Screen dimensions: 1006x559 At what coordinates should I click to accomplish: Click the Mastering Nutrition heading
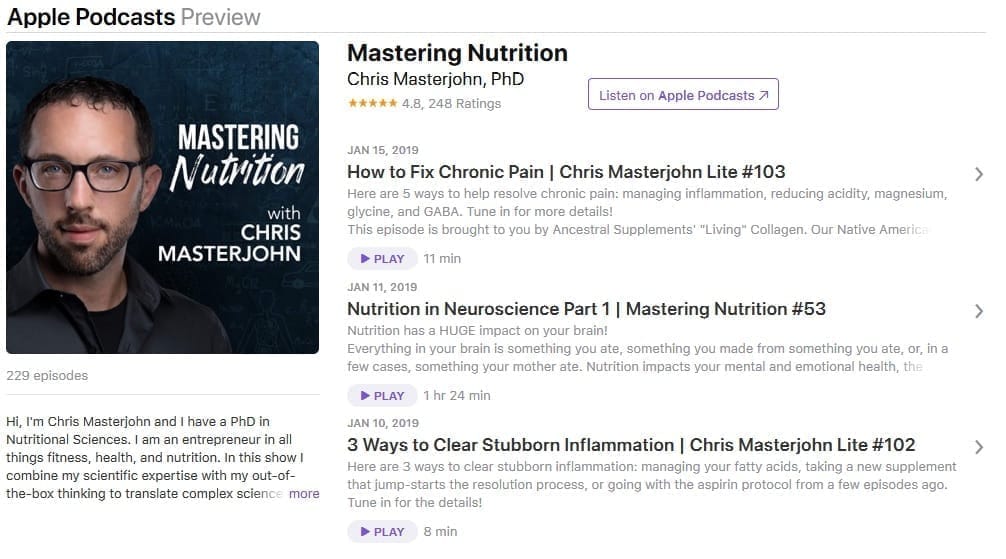pos(457,53)
